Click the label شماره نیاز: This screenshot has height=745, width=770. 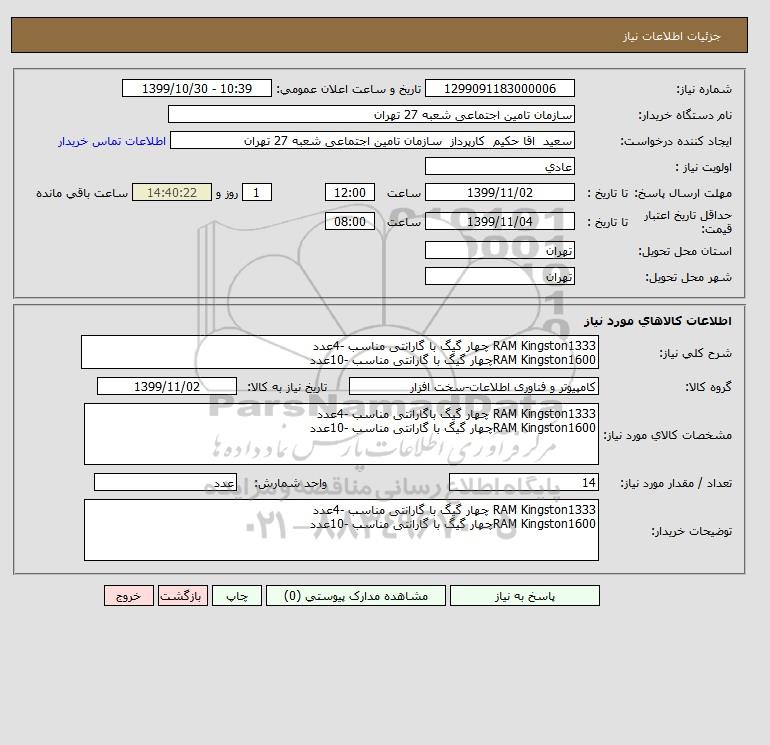pos(704,89)
